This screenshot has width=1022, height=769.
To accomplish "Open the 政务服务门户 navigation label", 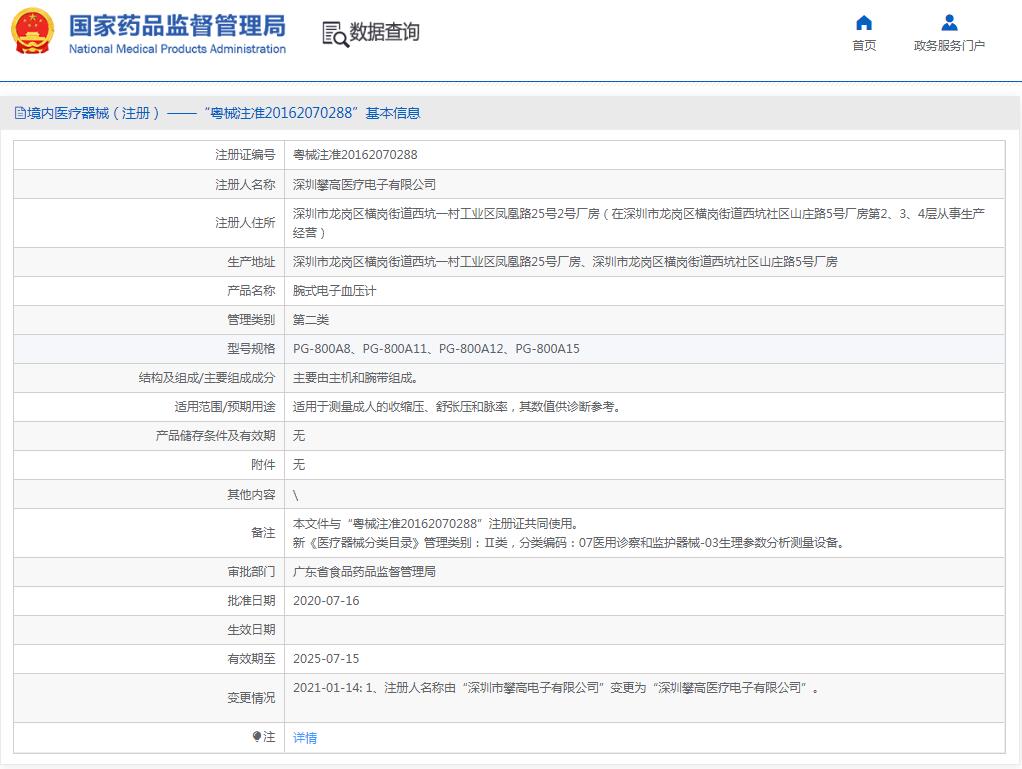I will pos(949,46).
